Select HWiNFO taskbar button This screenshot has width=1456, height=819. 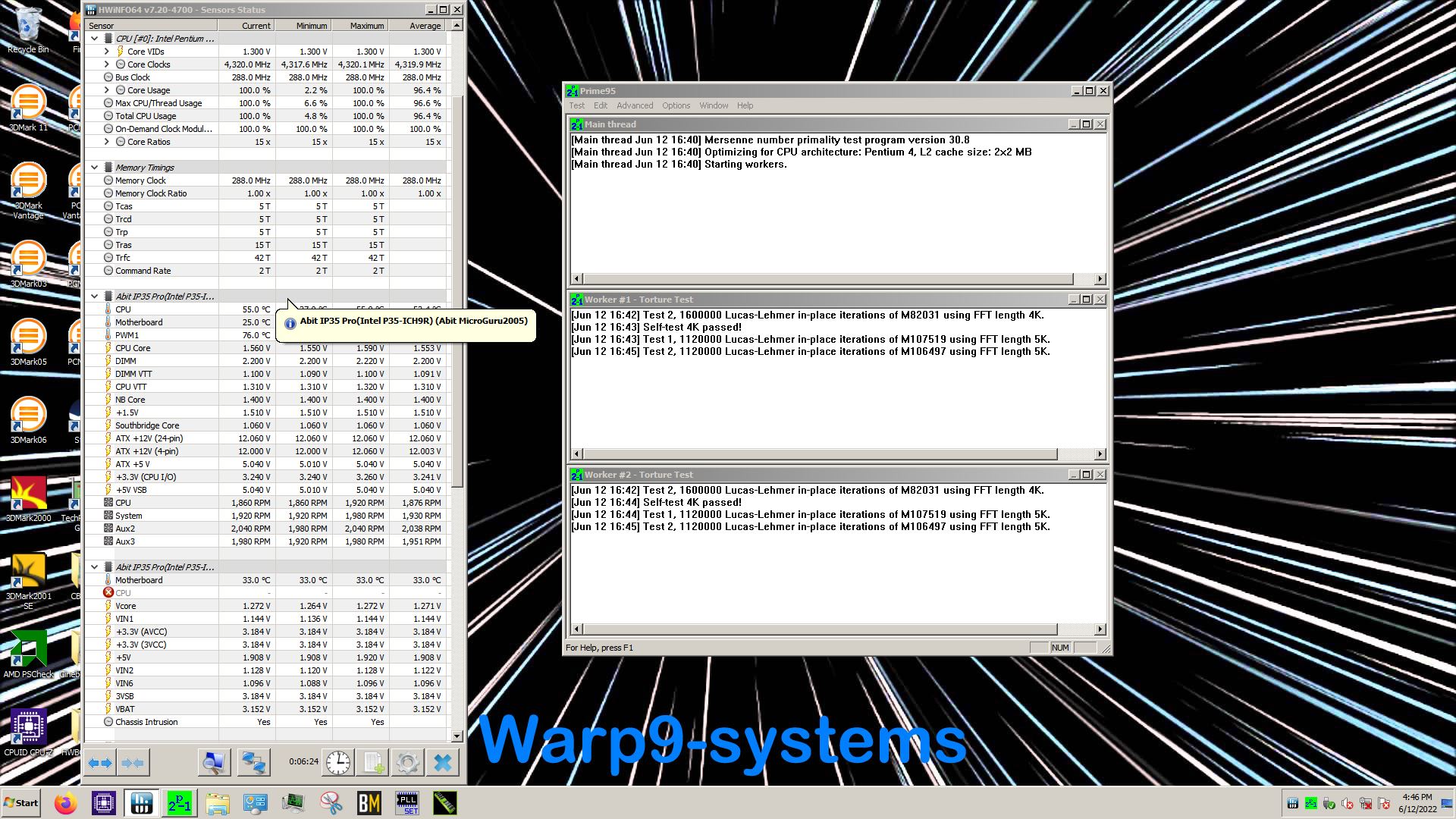click(x=142, y=803)
